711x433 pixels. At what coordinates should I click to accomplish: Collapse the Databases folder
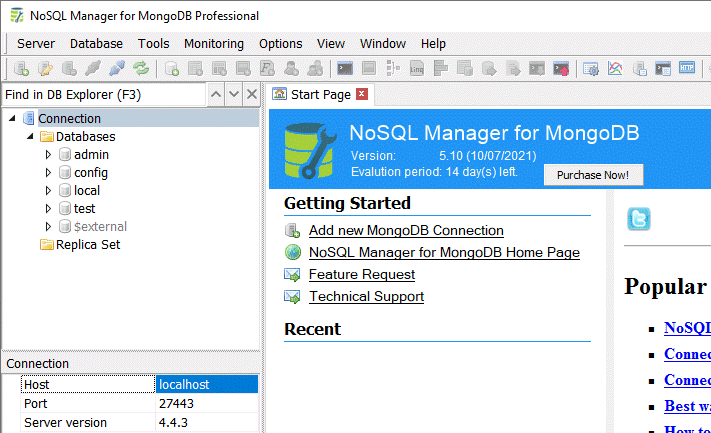(30, 137)
